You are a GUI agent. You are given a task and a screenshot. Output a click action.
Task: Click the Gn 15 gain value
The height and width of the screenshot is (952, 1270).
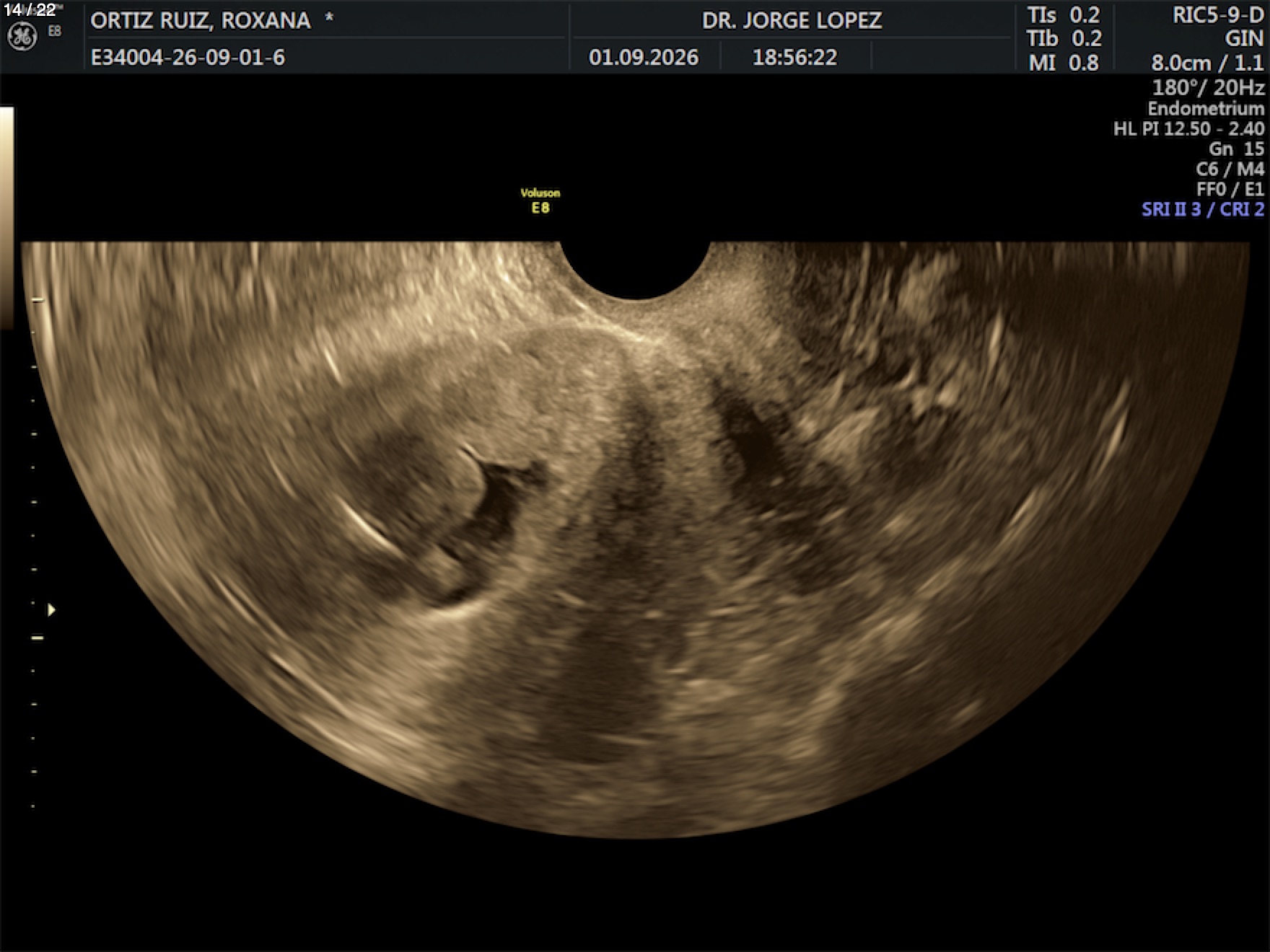(x=1236, y=149)
